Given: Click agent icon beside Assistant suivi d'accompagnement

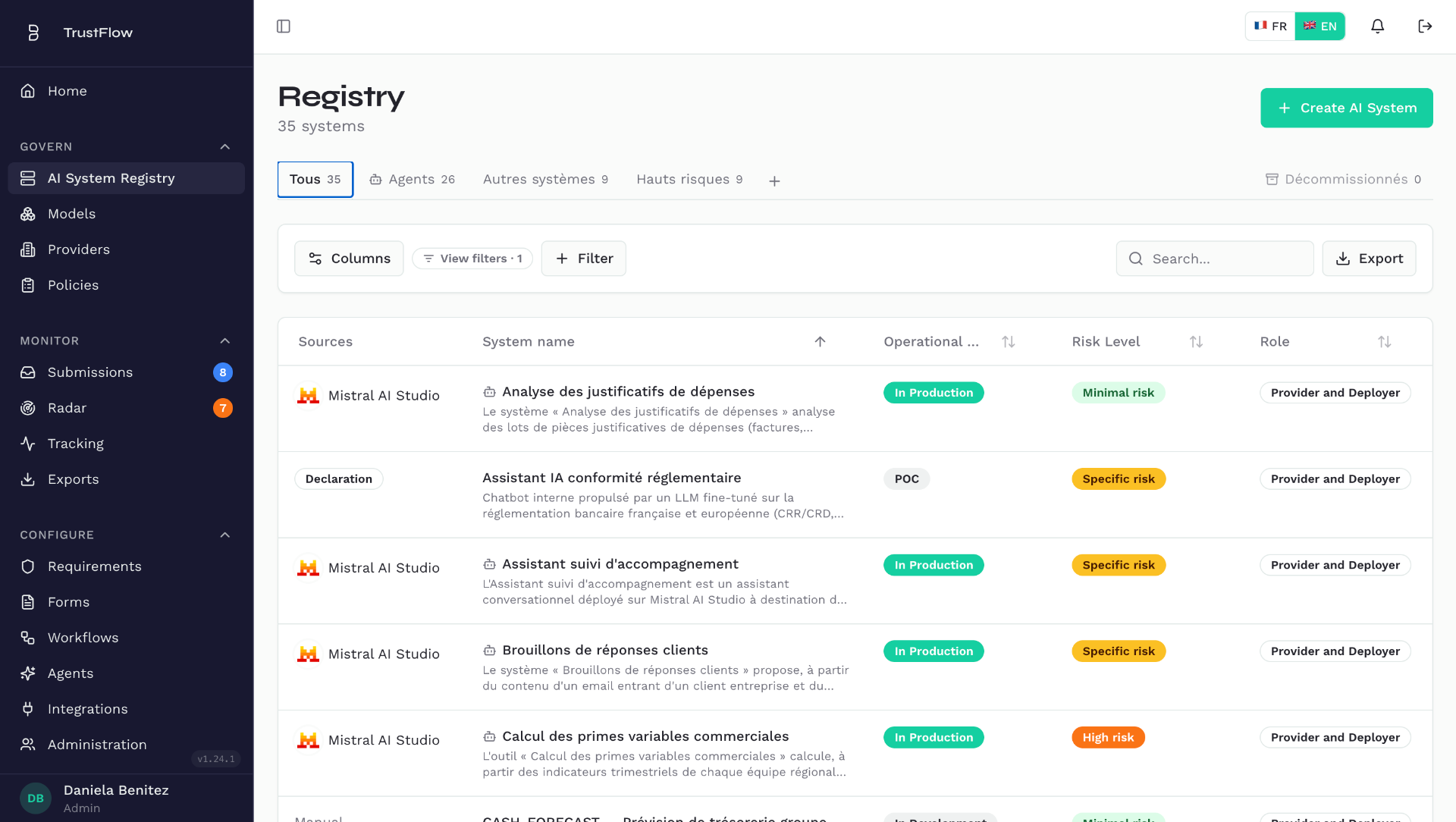Looking at the screenshot, I should (489, 565).
